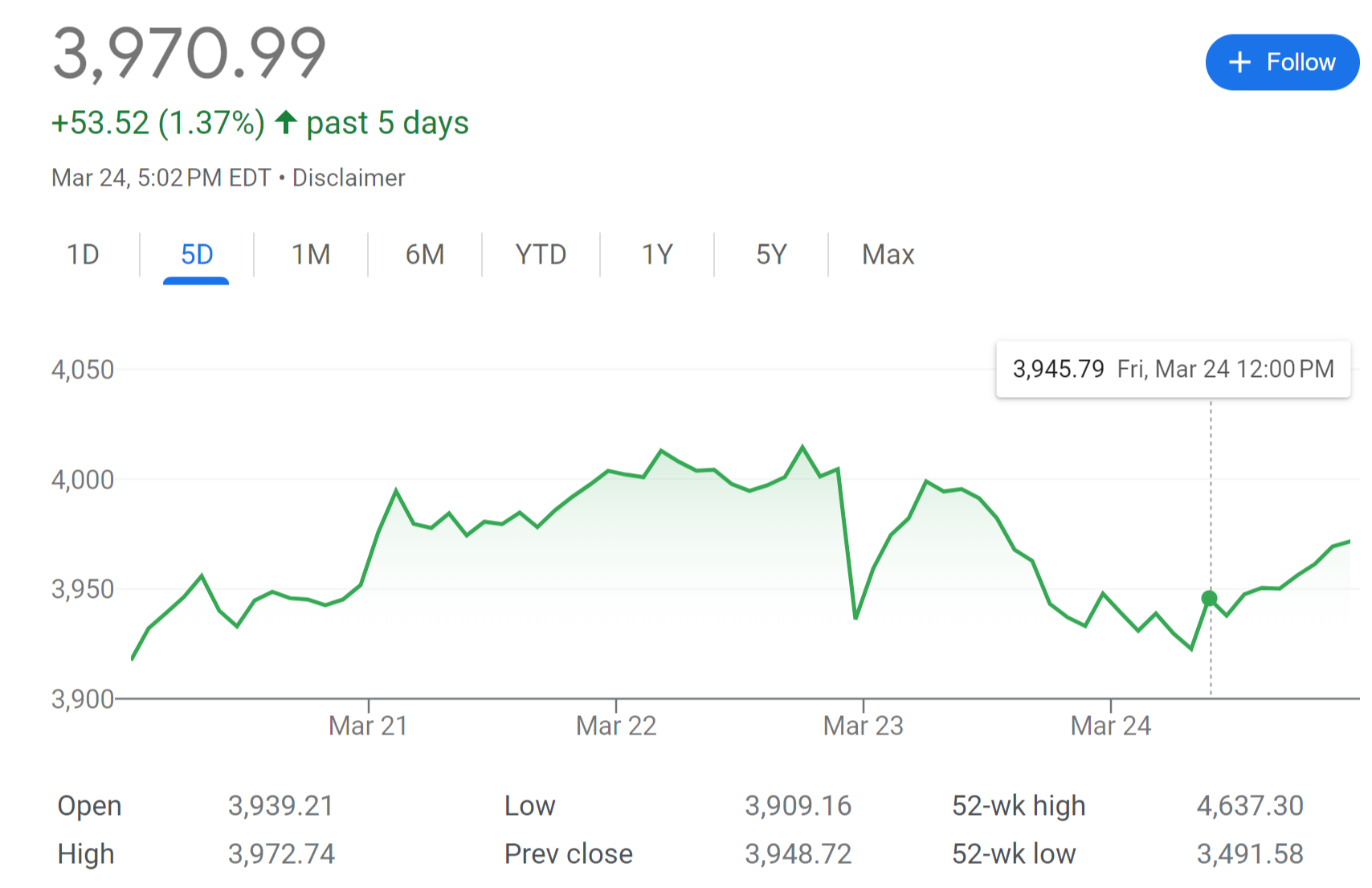1372x888 pixels.
Task: Switch to the 6M chart range
Action: (425, 255)
